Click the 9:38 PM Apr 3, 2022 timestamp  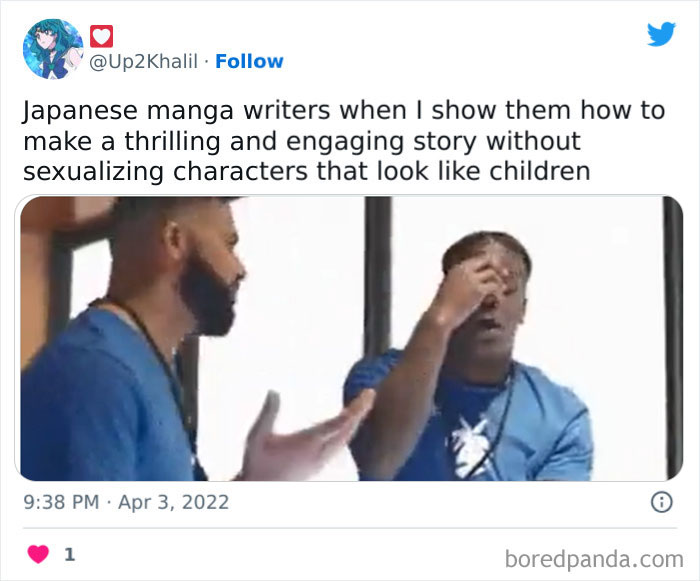point(126,502)
